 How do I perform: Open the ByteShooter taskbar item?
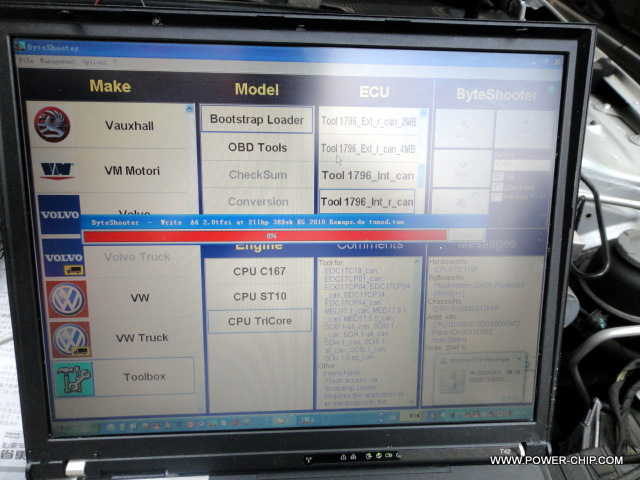306,419
